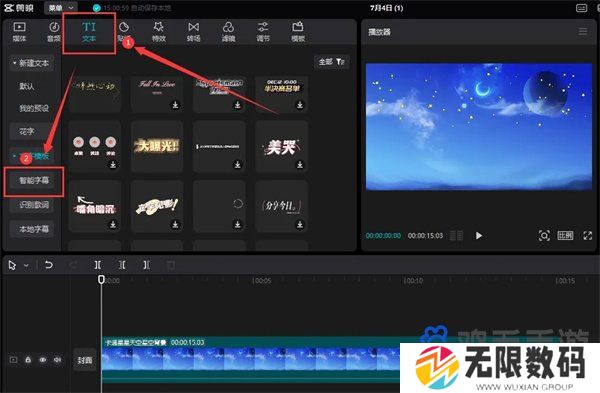The width and height of the screenshot is (600, 393).
Task: Expand the menu (菜单) dropdown
Action: pyautogui.click(x=61, y=8)
